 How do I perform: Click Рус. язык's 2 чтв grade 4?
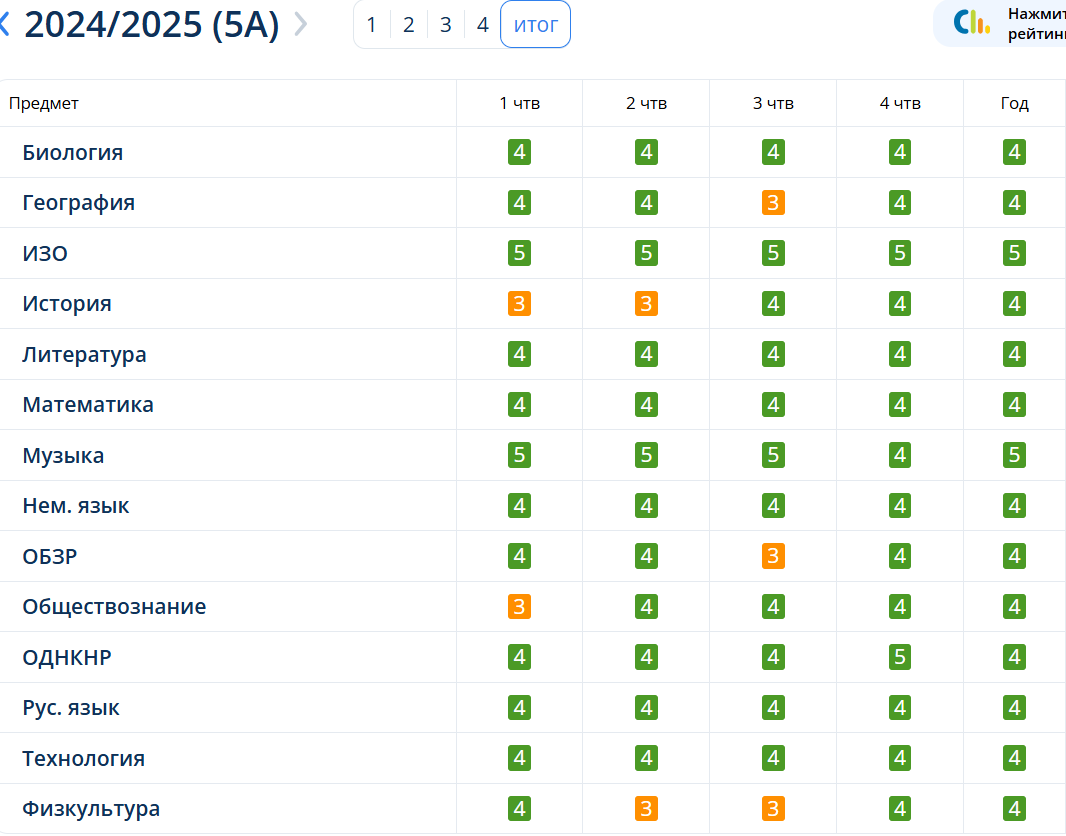pos(647,708)
